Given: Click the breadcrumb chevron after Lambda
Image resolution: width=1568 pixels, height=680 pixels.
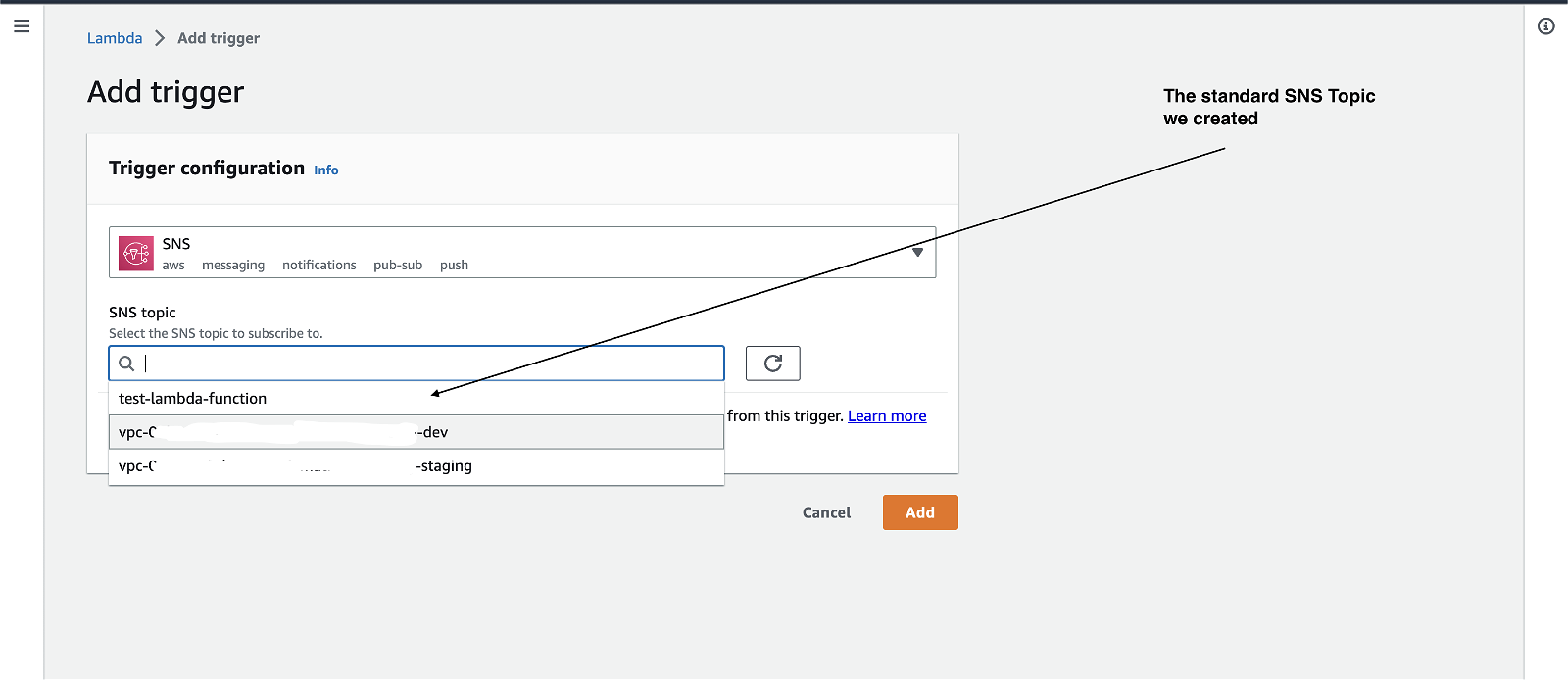Looking at the screenshot, I should (160, 38).
